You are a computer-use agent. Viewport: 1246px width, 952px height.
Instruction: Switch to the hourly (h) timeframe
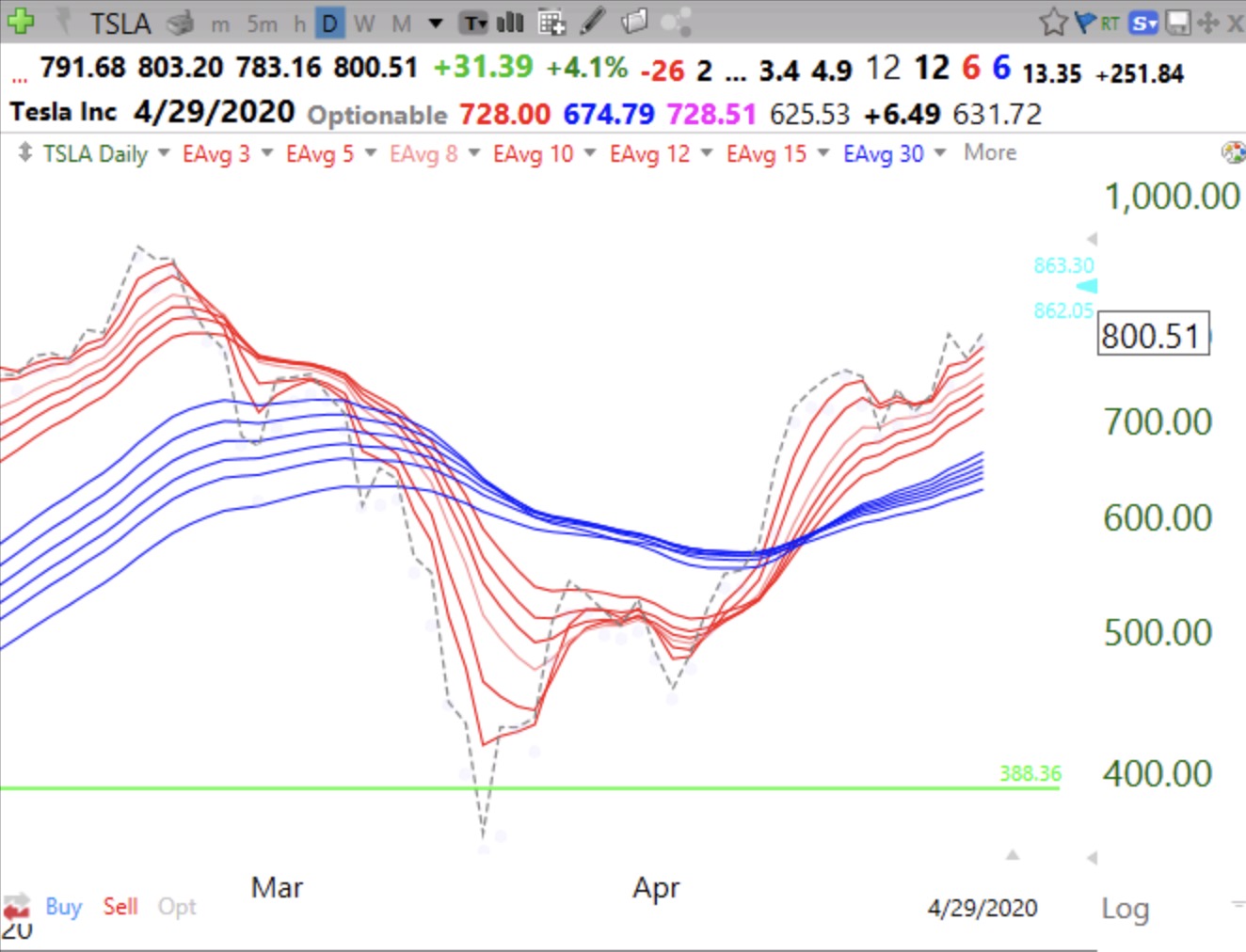tap(299, 24)
